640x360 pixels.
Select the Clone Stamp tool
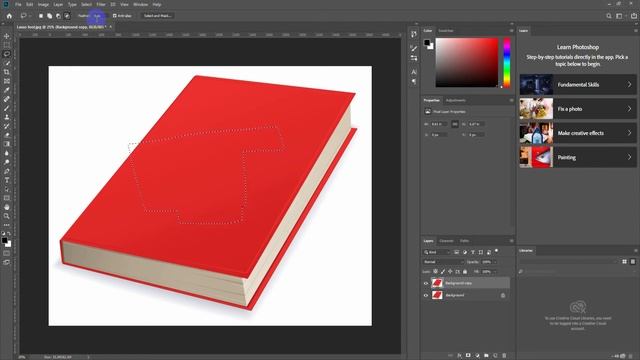coord(7,117)
